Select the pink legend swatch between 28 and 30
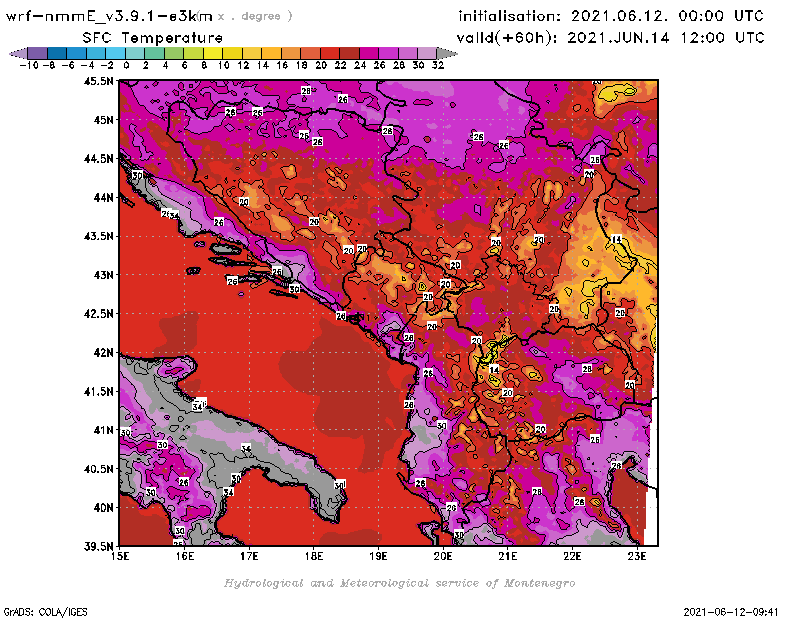 click(x=407, y=54)
